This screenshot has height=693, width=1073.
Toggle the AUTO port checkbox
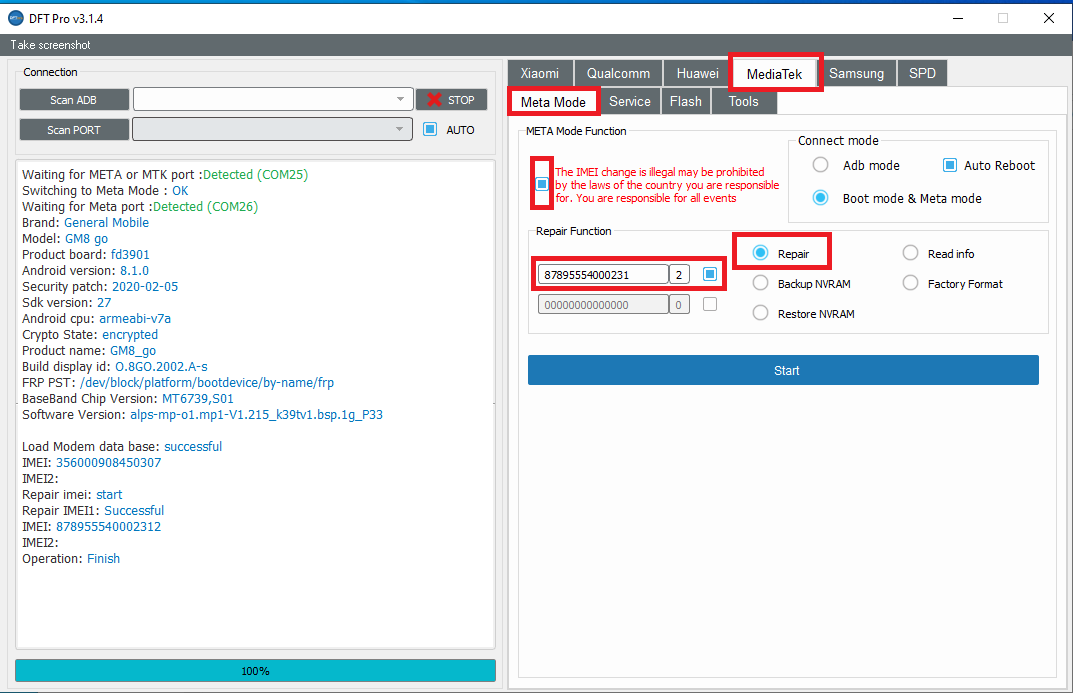click(x=431, y=129)
